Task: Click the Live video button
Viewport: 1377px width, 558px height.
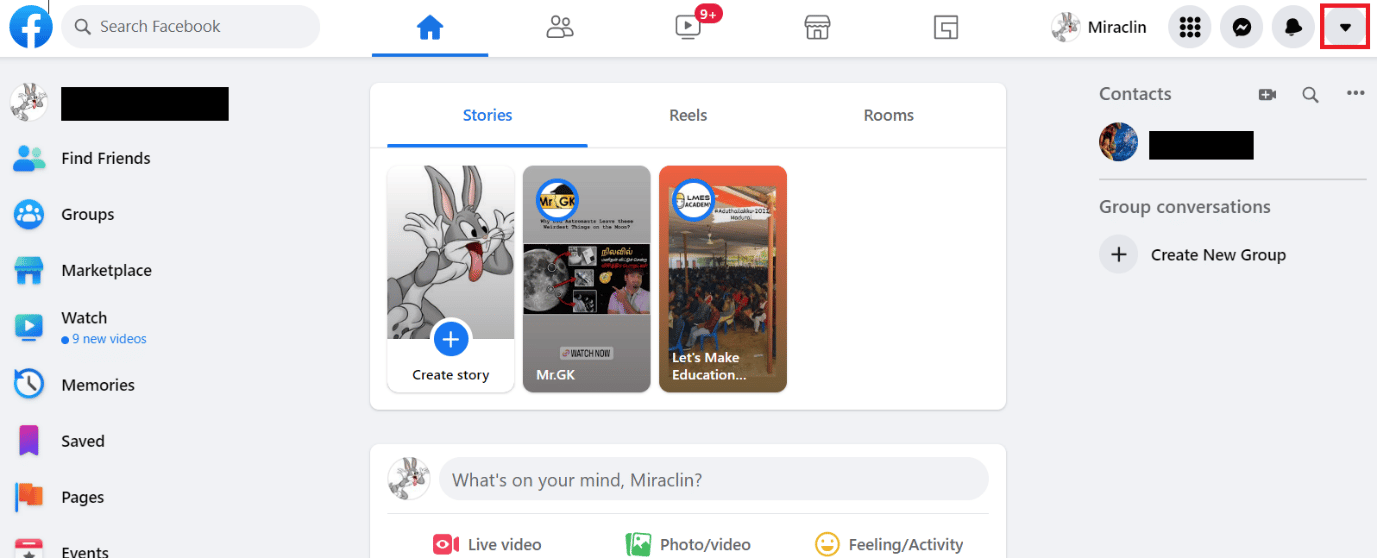Action: coord(487,544)
